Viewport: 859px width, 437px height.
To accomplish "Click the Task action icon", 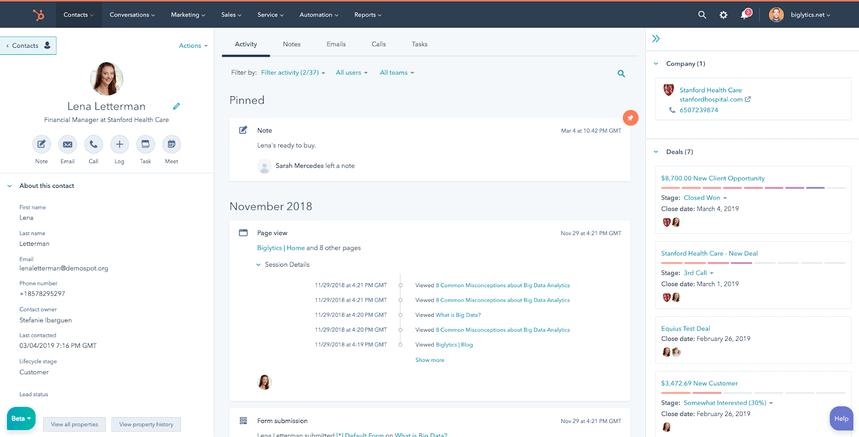I will click(145, 145).
